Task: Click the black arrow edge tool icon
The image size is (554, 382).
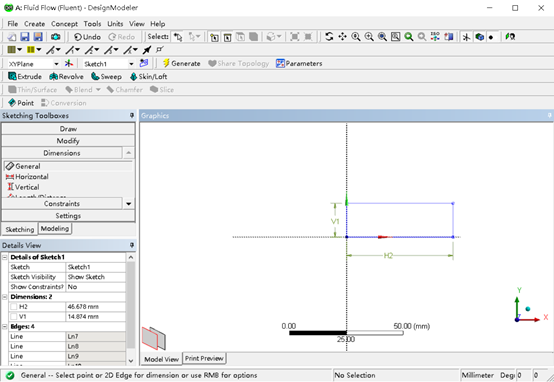Action: click(x=147, y=50)
